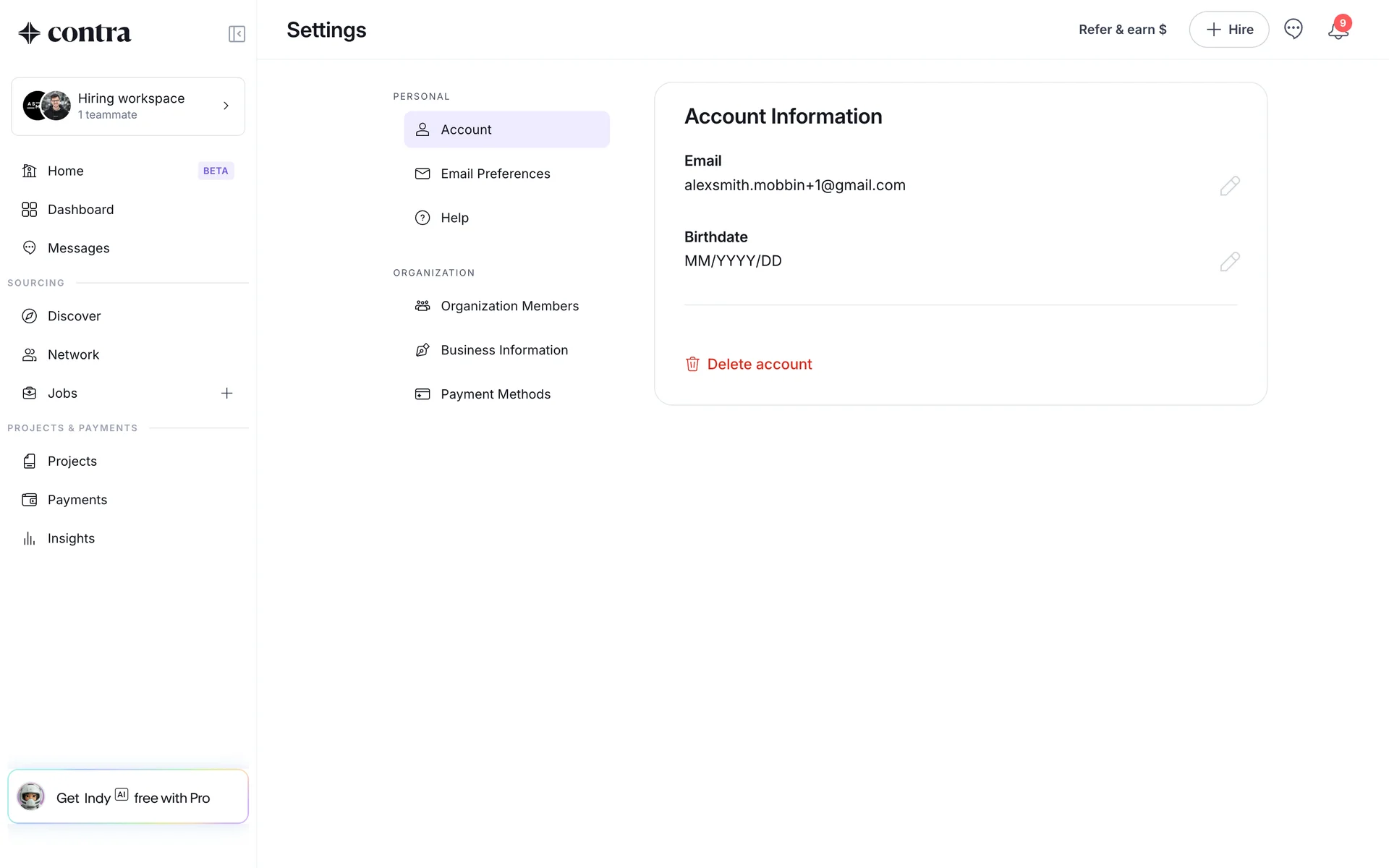Click the Hire button
Image resolution: width=1389 pixels, height=868 pixels.
tap(1228, 30)
